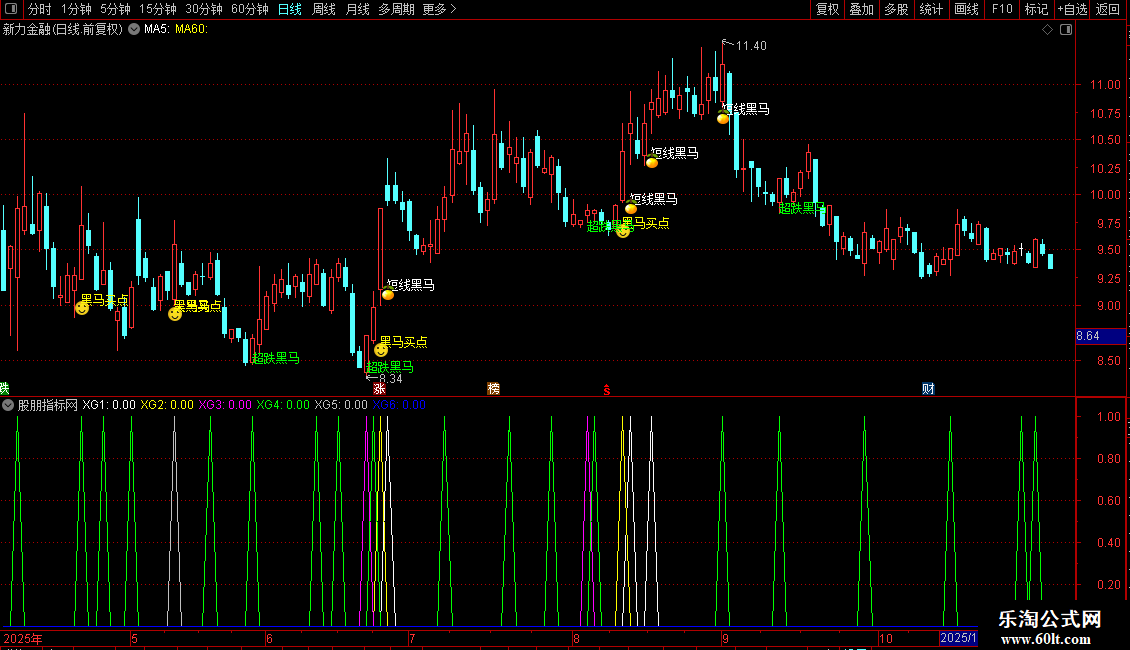Click the smiley 黑马买点 icon above 8.34 low
The width and height of the screenshot is (1130, 650).
click(x=381, y=350)
